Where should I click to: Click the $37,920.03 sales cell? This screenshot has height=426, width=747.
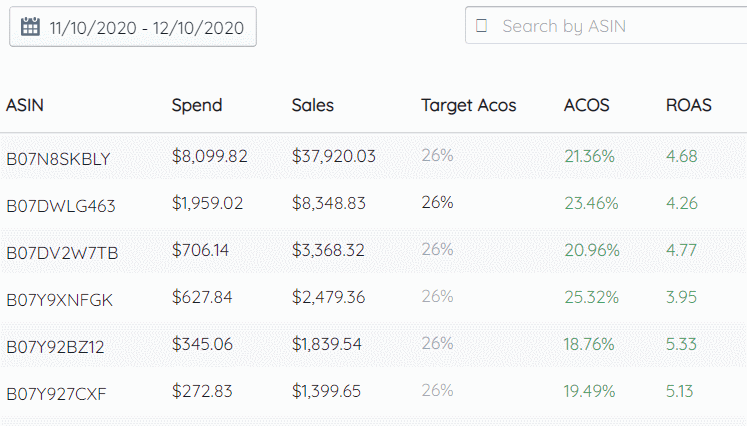click(x=333, y=156)
